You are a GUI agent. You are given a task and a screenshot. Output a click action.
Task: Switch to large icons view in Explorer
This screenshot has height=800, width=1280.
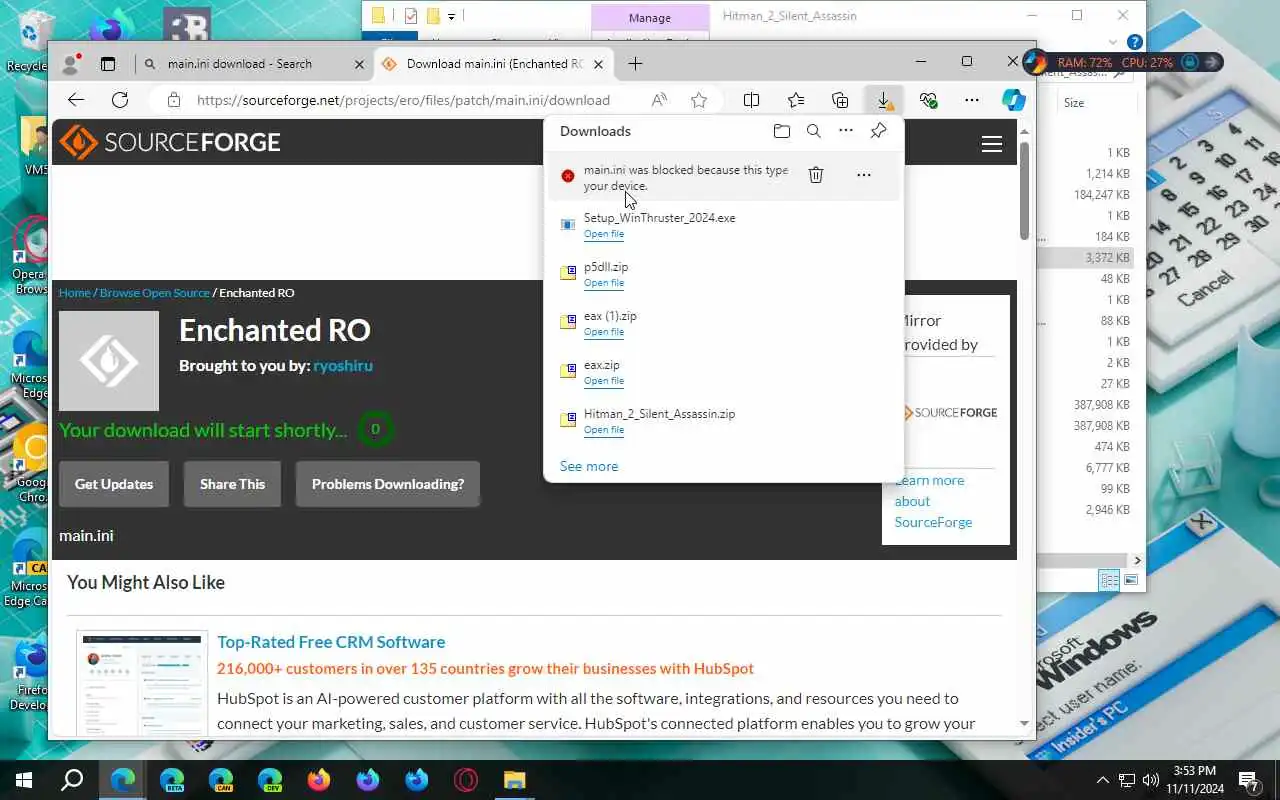[x=1131, y=580]
